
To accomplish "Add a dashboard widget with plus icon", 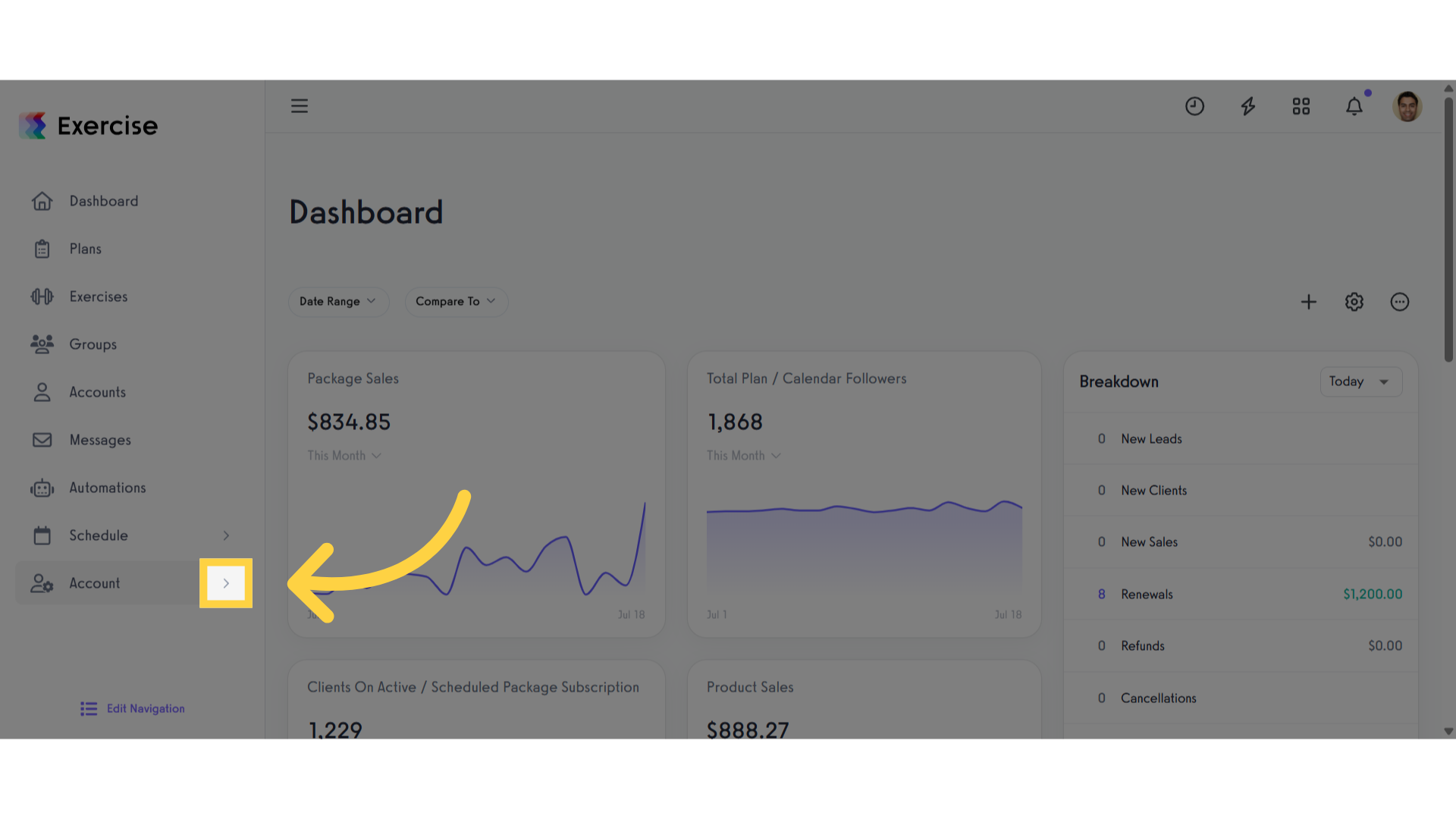I will [x=1309, y=302].
